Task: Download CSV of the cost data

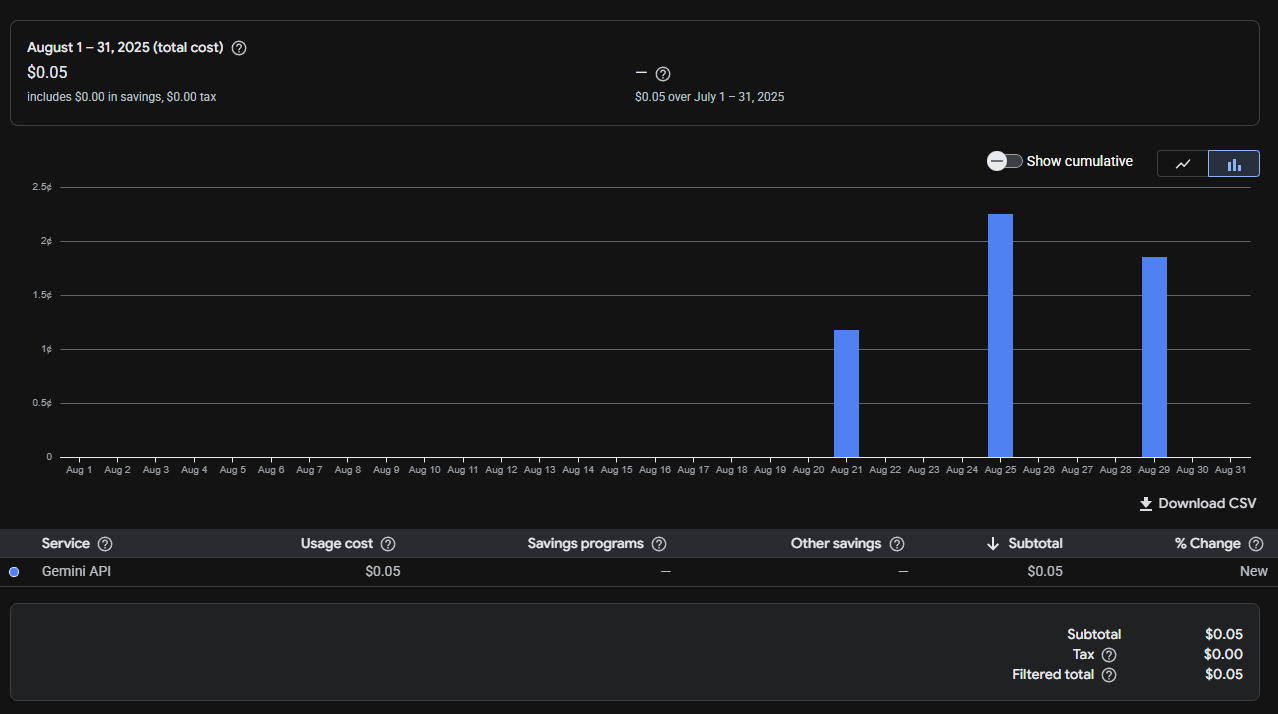Action: (x=1198, y=504)
